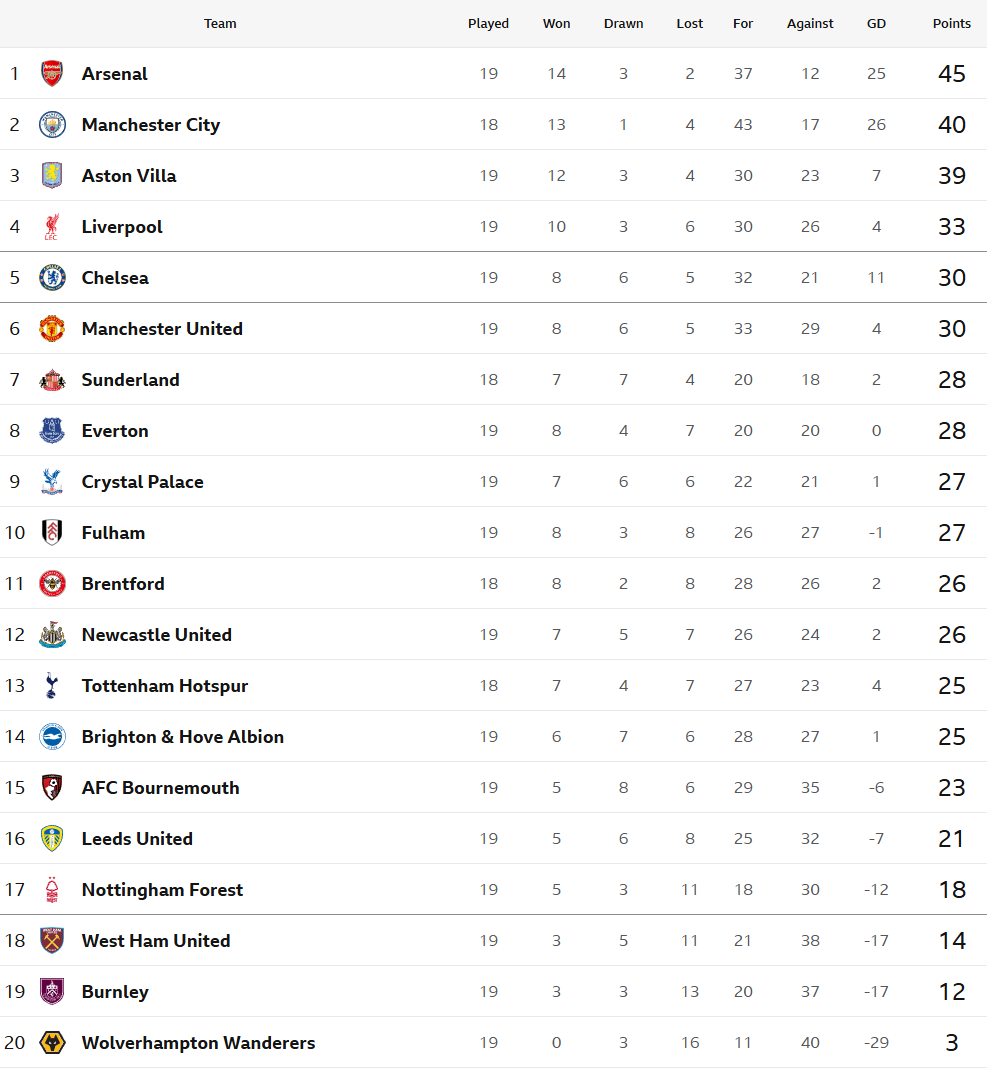Select Arsenal's 45 points value
This screenshot has height=1069, width=987.
[951, 73]
